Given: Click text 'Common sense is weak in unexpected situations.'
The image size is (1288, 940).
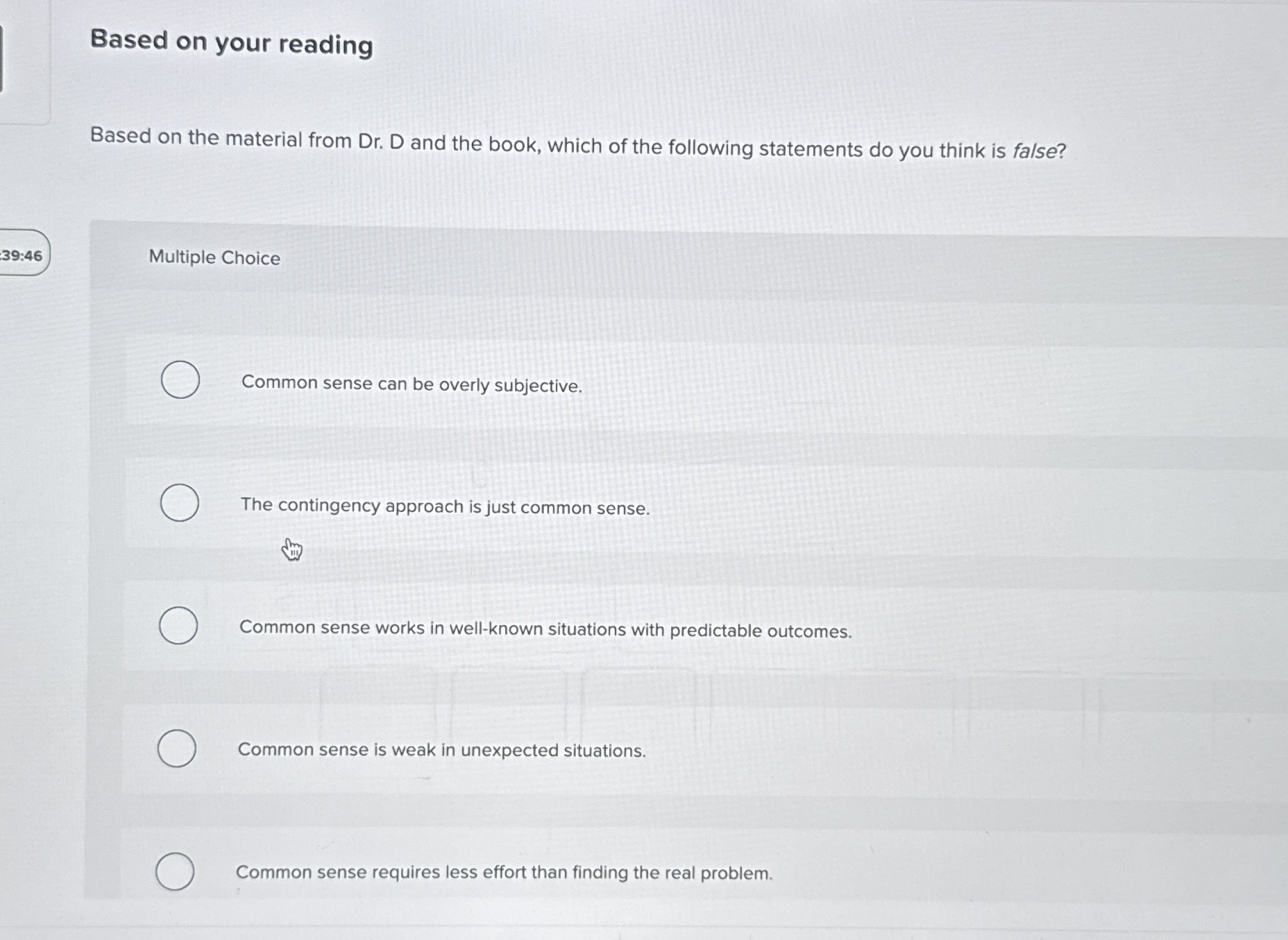Looking at the screenshot, I should [441, 750].
